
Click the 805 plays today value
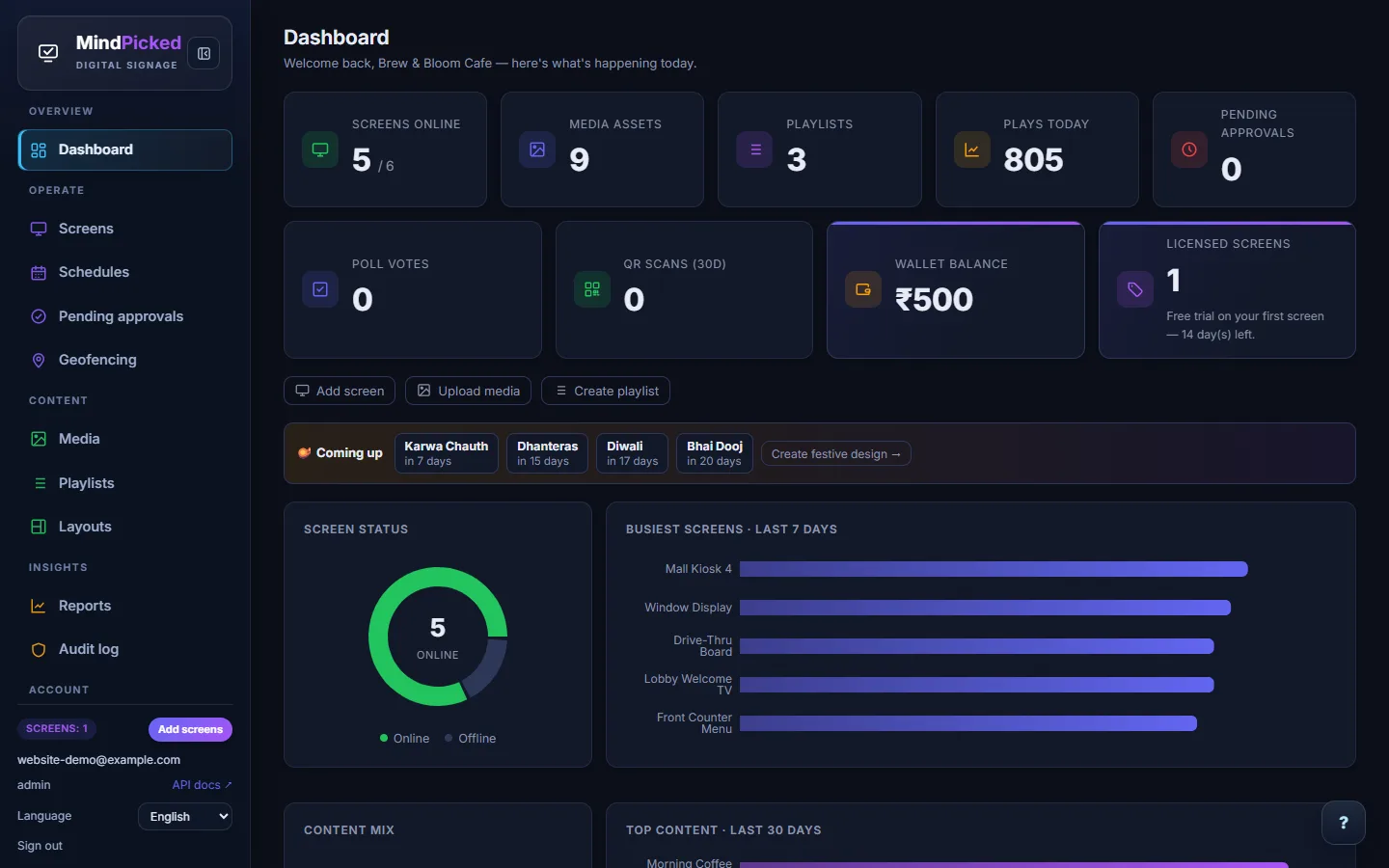point(1033,160)
